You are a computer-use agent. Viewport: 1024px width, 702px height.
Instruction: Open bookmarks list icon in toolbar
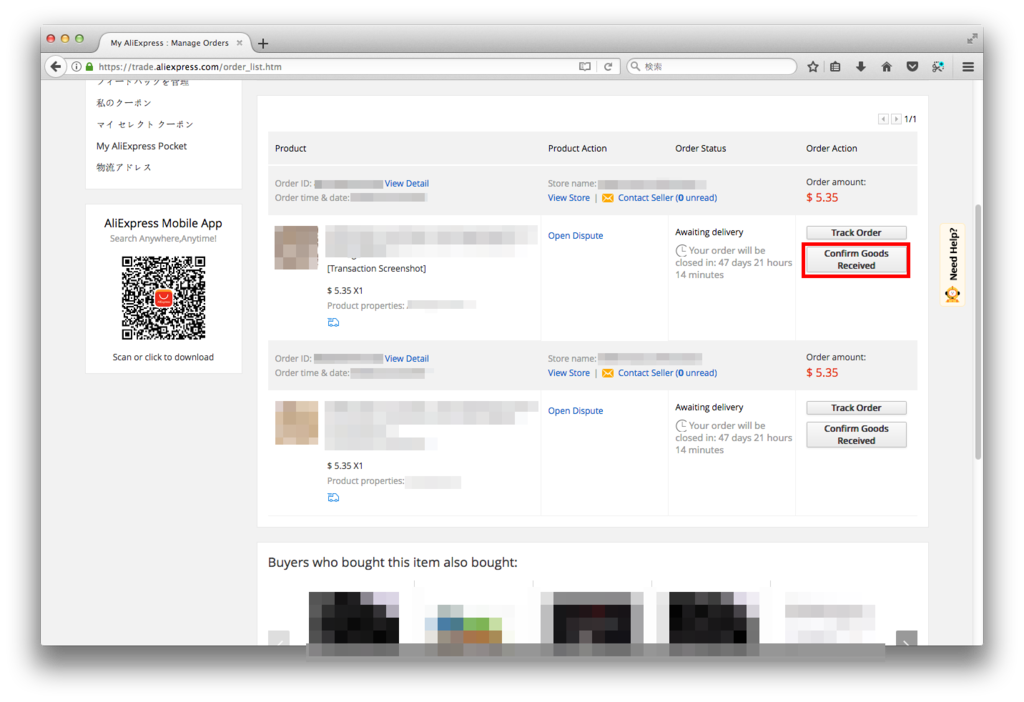coord(835,67)
